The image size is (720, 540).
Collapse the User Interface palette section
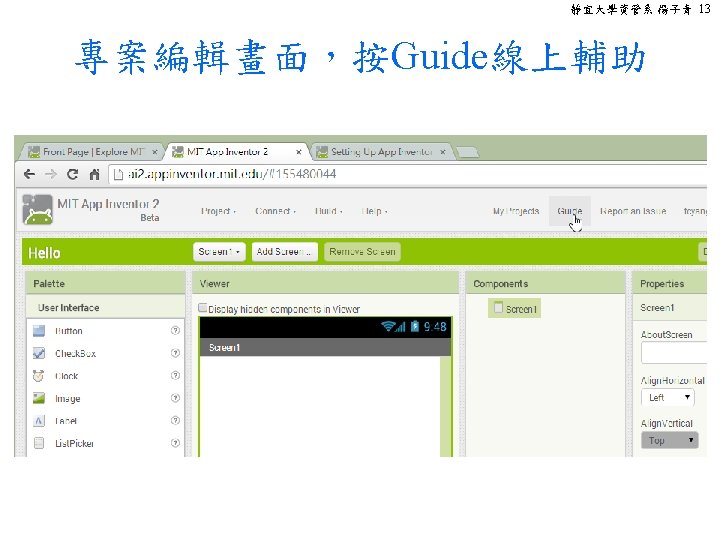[106, 308]
